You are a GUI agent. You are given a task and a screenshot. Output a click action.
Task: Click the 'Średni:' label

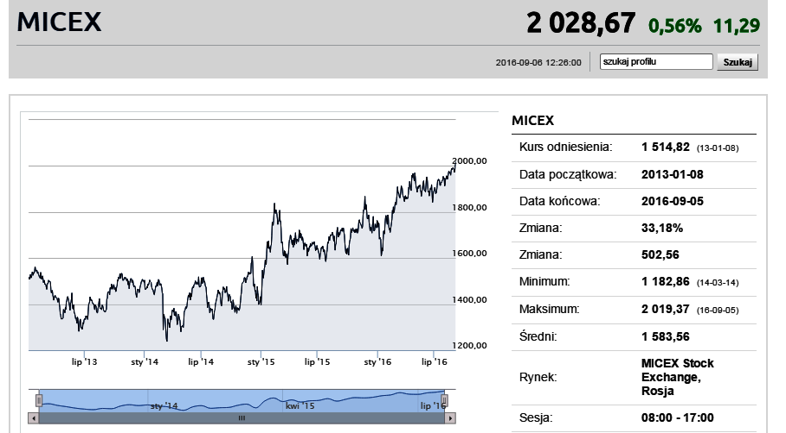pos(538,336)
